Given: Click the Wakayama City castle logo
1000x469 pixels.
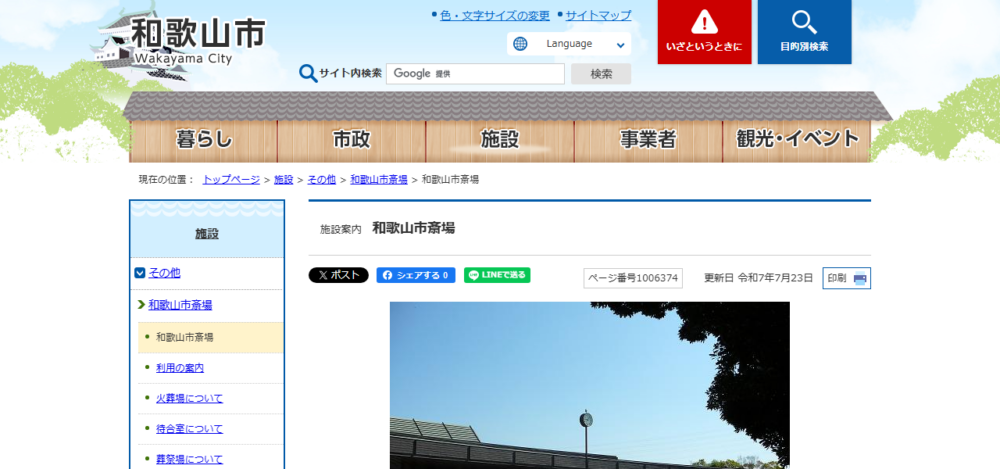Looking at the screenshot, I should 179,41.
